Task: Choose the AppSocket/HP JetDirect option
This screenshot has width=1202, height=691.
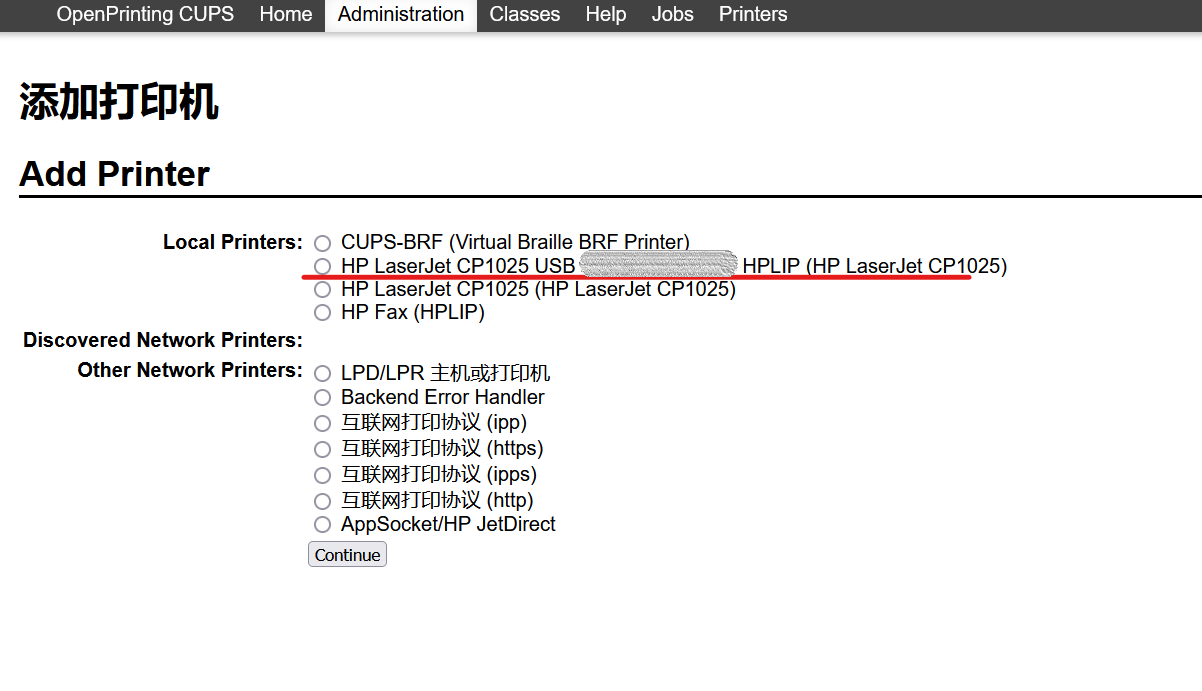Action: click(x=322, y=525)
